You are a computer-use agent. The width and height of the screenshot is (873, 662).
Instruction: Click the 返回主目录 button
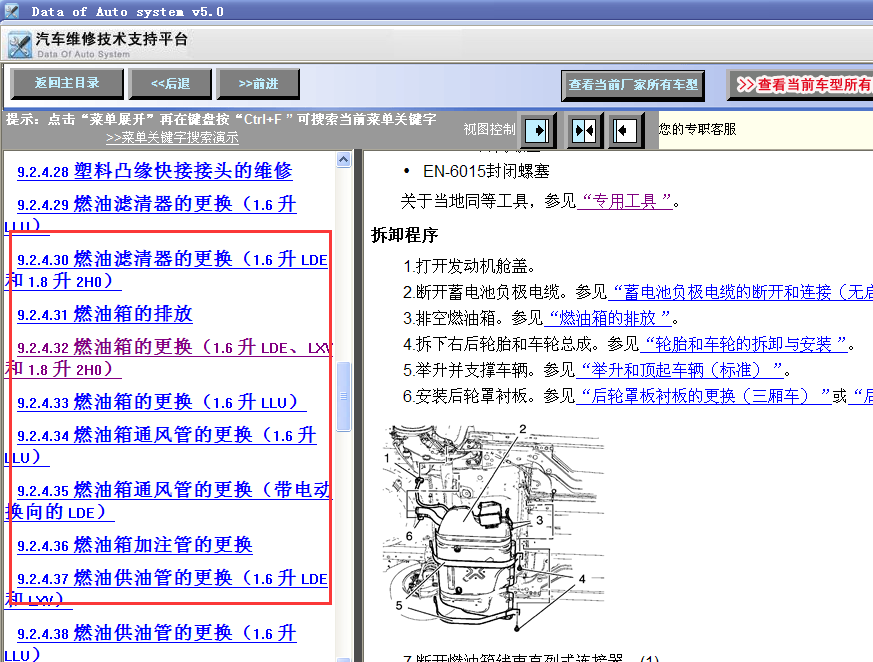[x=67, y=84]
